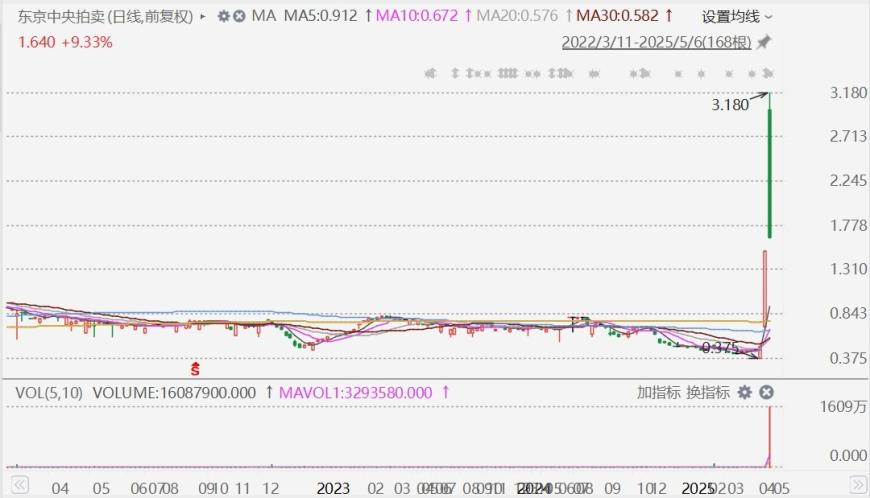This screenshot has height=498, width=870.
Task: Click the 2023 timeline label
Action: (x=333, y=488)
